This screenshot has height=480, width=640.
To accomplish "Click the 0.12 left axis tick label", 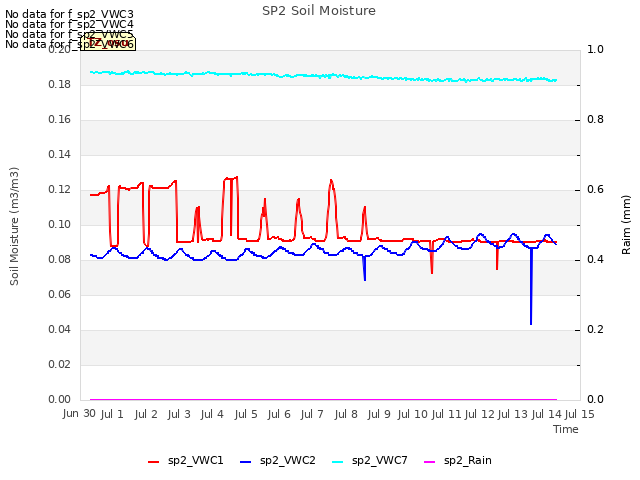I will coord(60,190).
